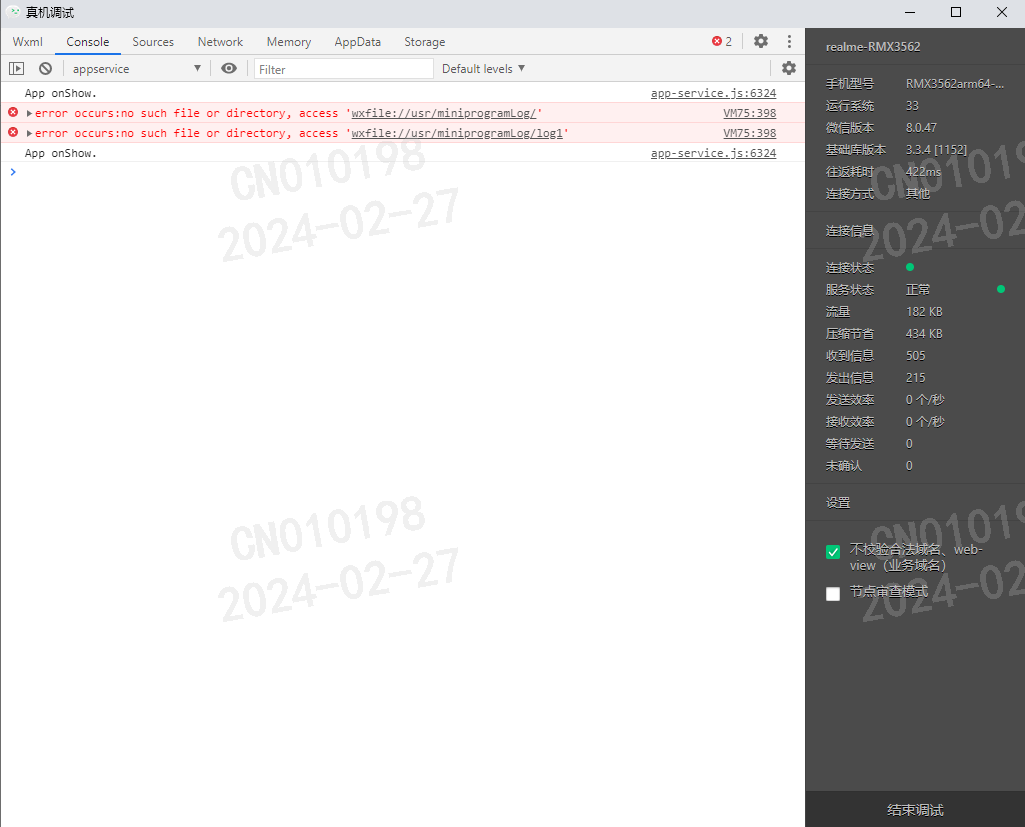Open VM75:398 link on log1 error

tap(749, 133)
